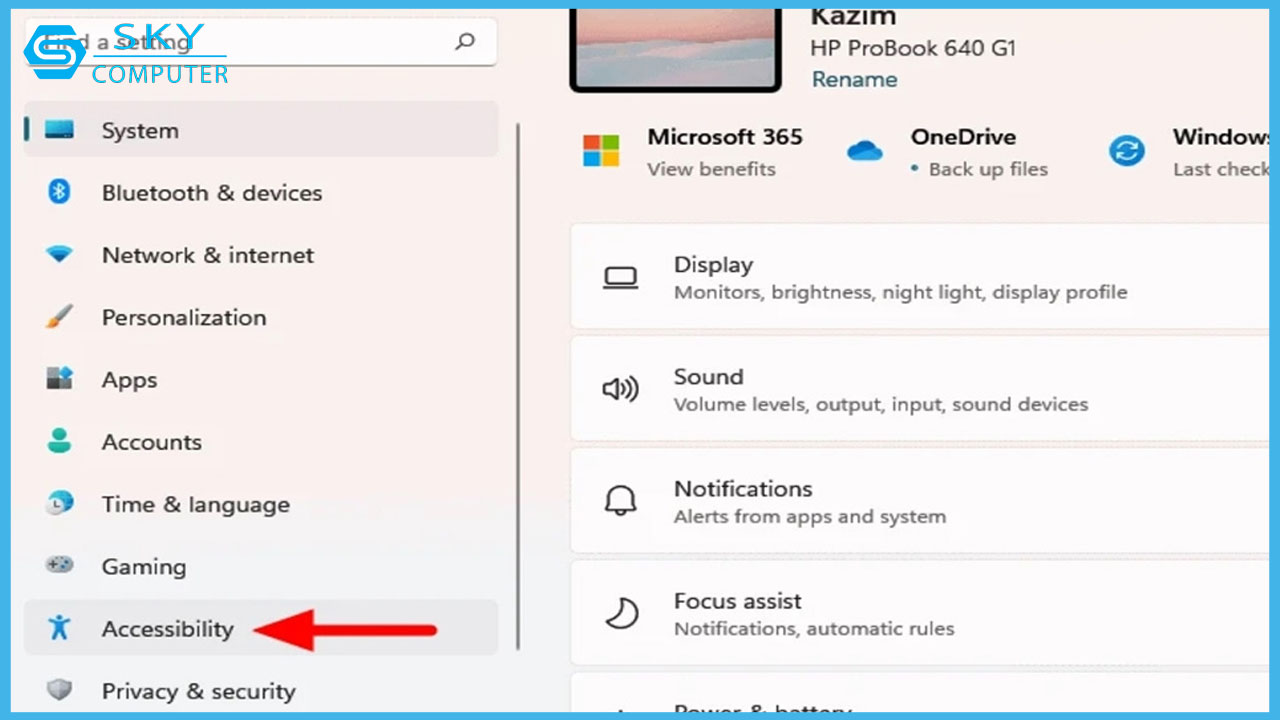Select Accessibility from the sidebar
Image resolution: width=1280 pixels, height=720 pixels.
pos(167,628)
